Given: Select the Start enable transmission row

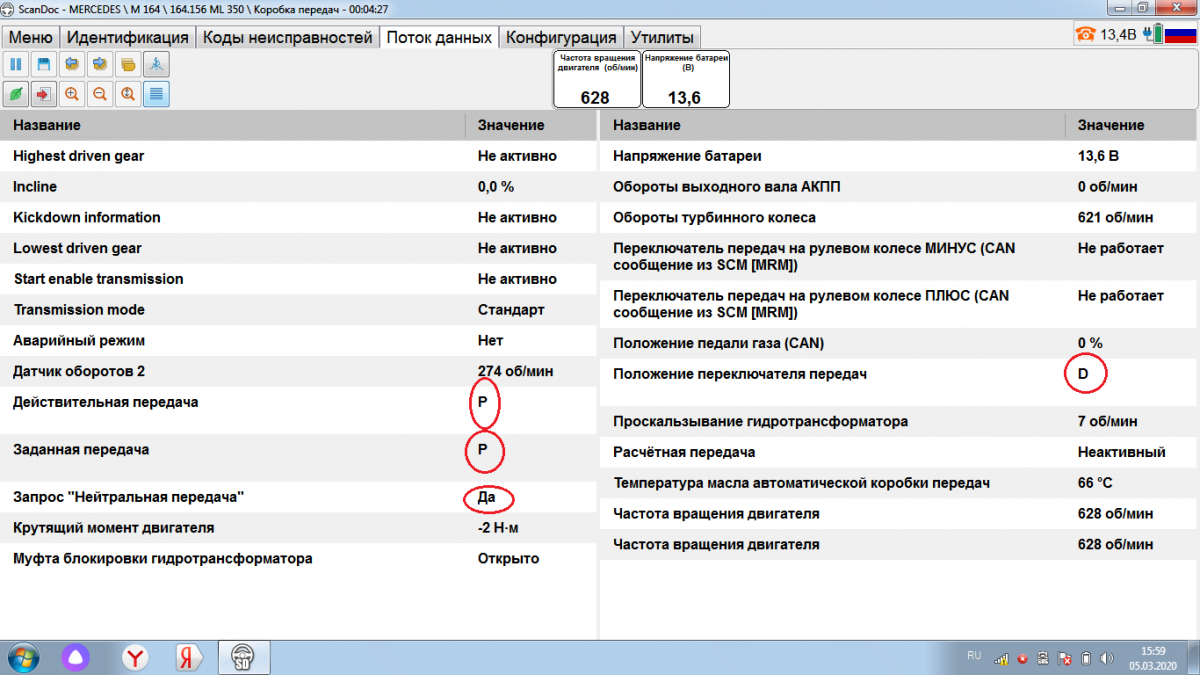Looking at the screenshot, I should click(298, 279).
